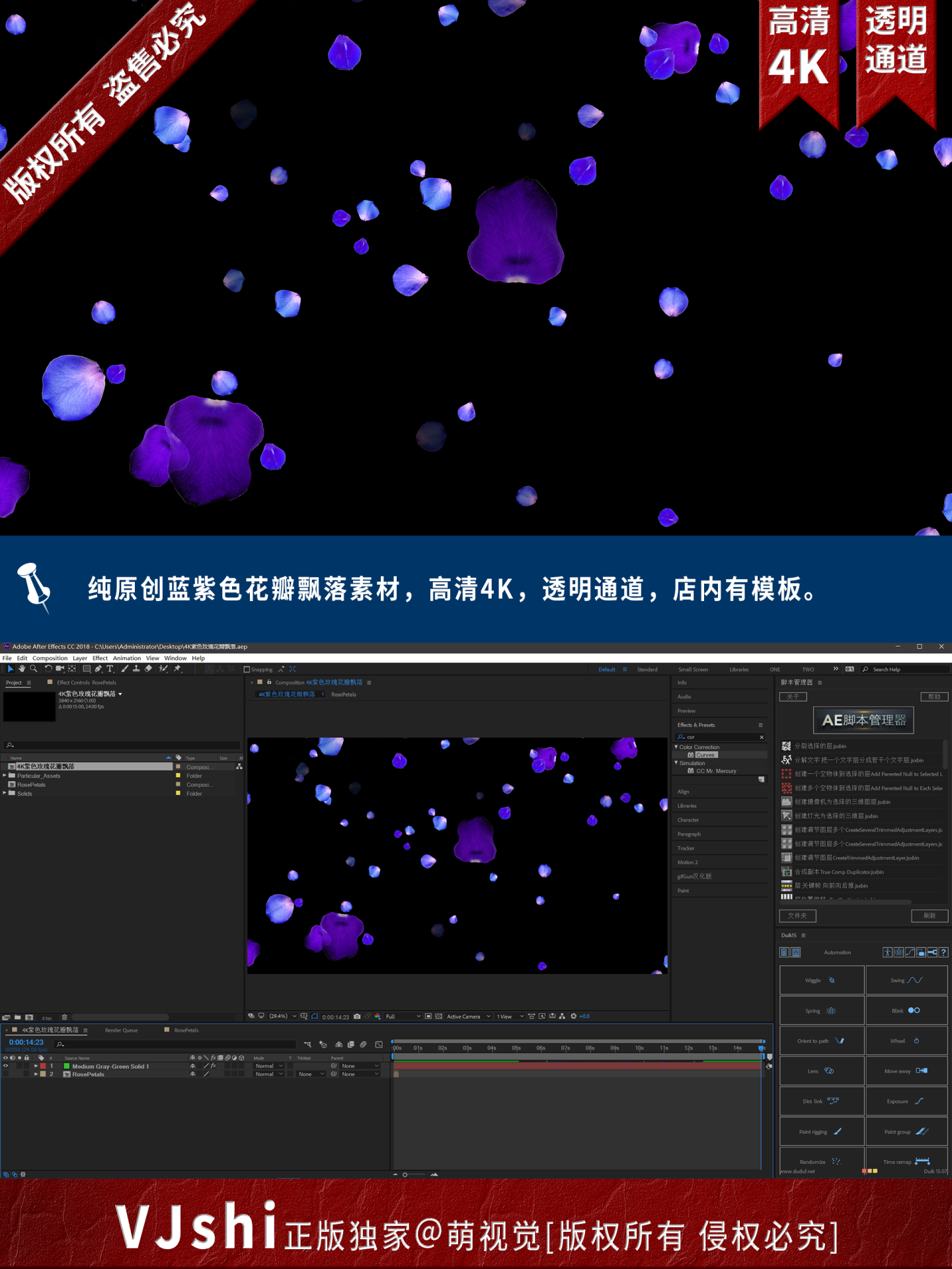Viewport: 952px width, 1269px height.
Task: Click the 刷新 button in script manager
Action: 930,916
